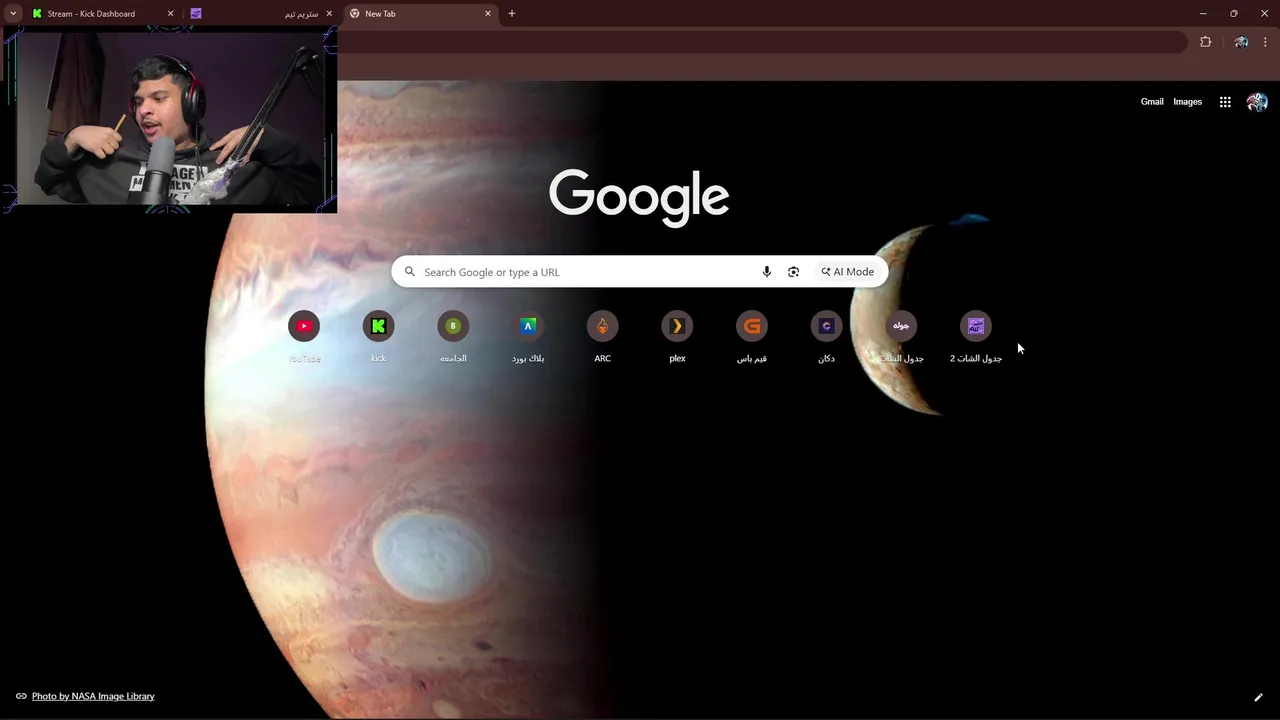This screenshot has height=720, width=1280.
Task: Open the Images link
Action: pos(1188,102)
